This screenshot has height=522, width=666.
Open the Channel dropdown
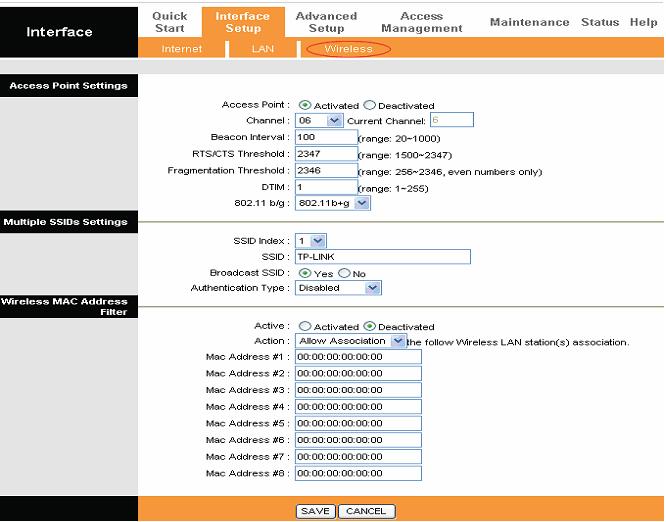(x=319, y=121)
